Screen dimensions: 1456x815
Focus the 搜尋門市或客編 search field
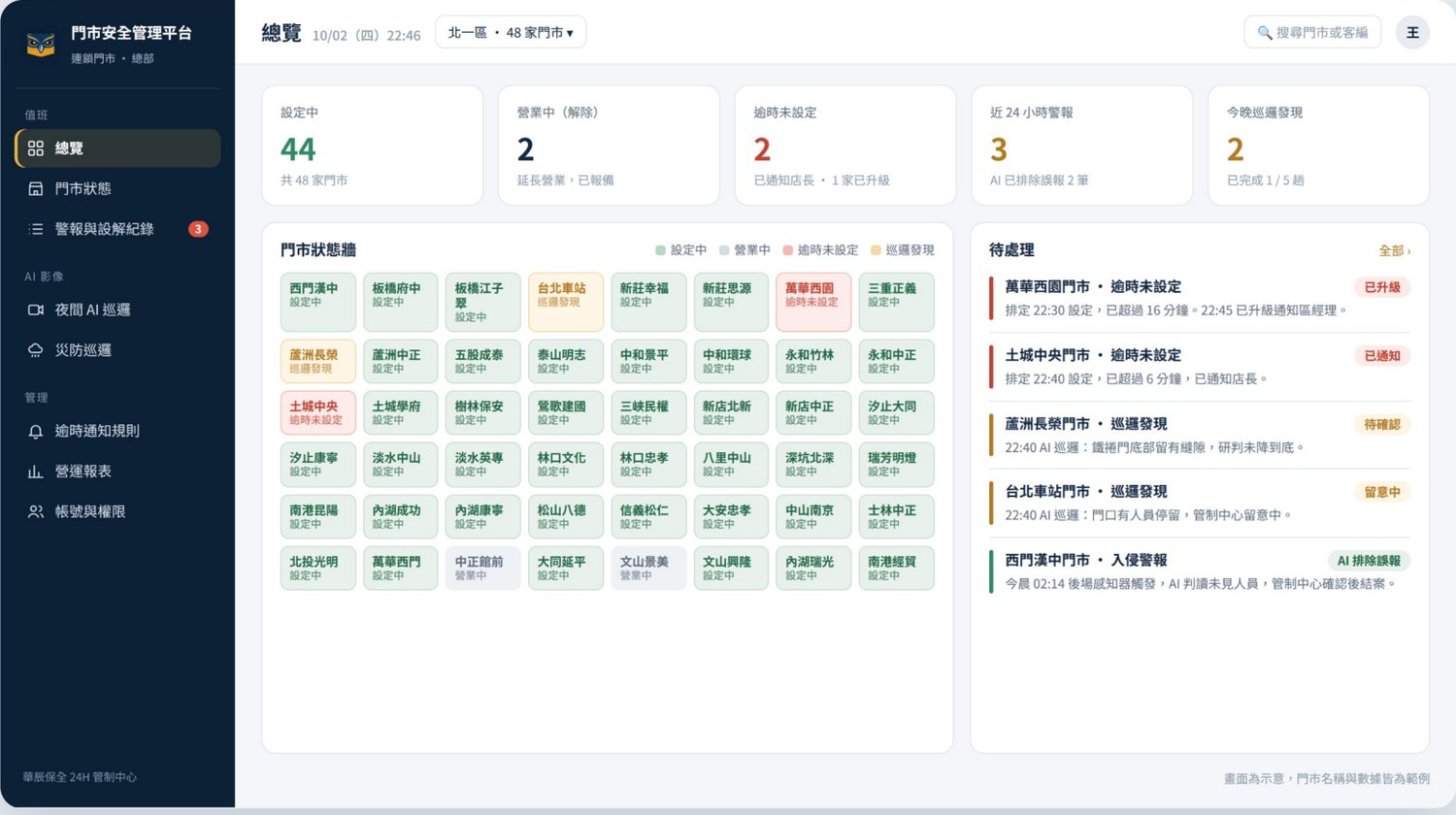1312,32
